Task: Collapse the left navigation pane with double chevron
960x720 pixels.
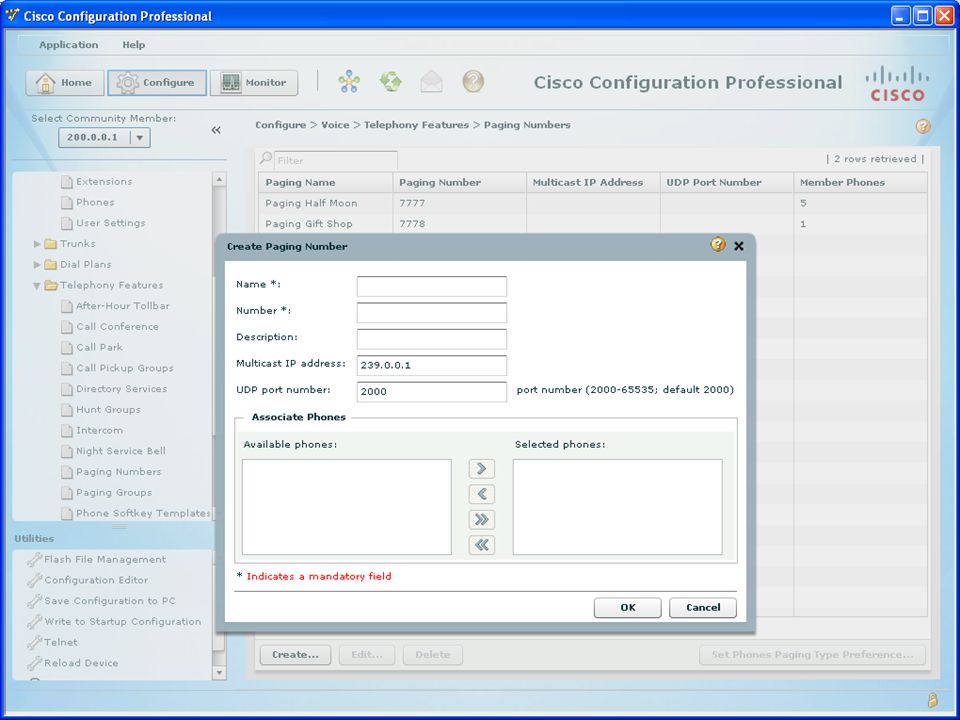Action: point(216,130)
